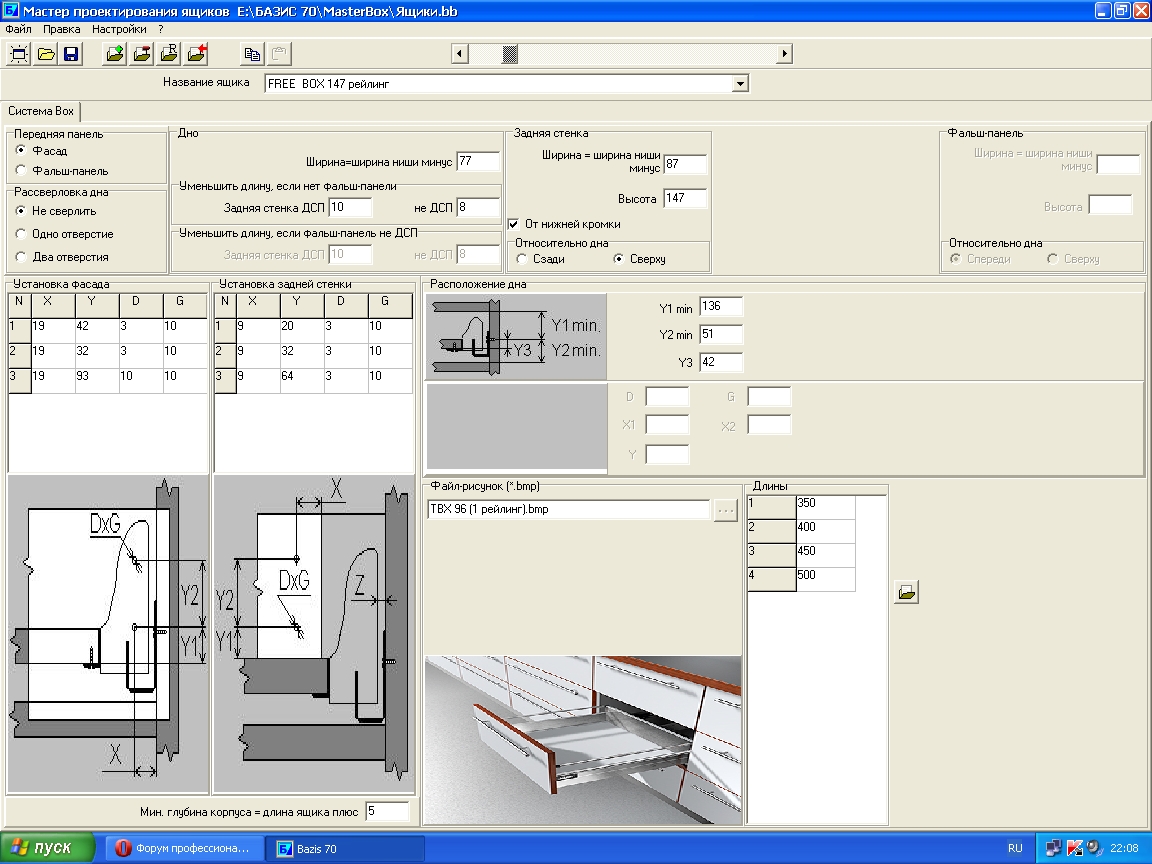Click length cell 400 in Длины list
The image size is (1152, 864).
(x=825, y=531)
